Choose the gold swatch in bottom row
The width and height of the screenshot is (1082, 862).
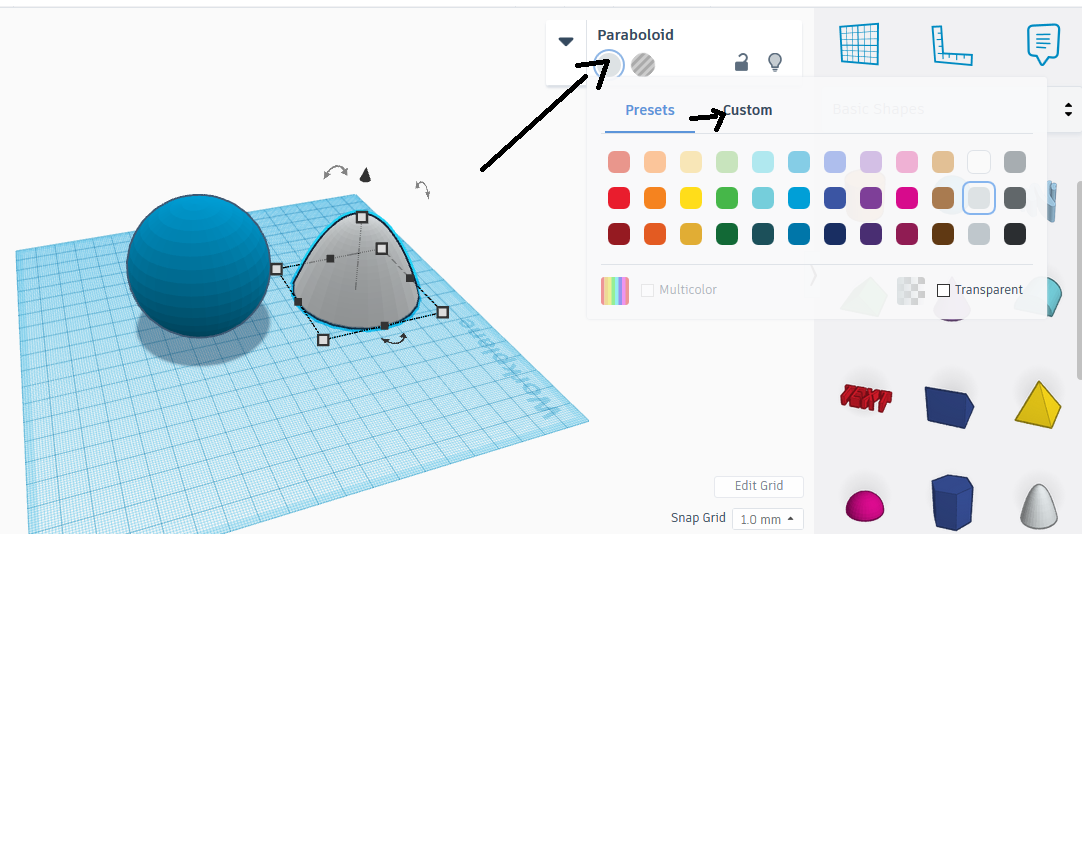click(x=691, y=234)
